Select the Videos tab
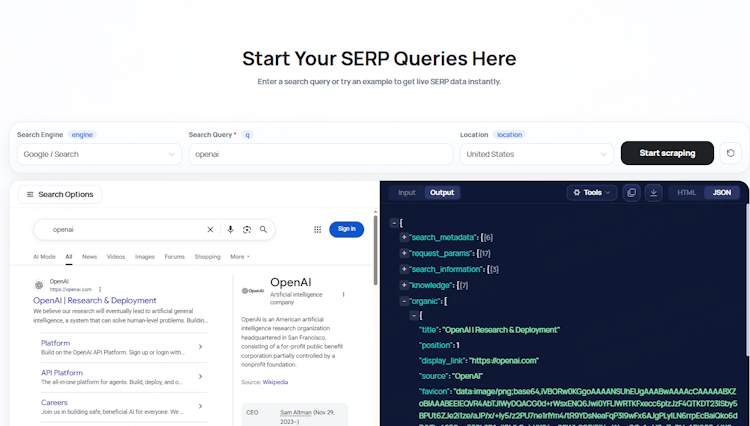 click(x=116, y=257)
